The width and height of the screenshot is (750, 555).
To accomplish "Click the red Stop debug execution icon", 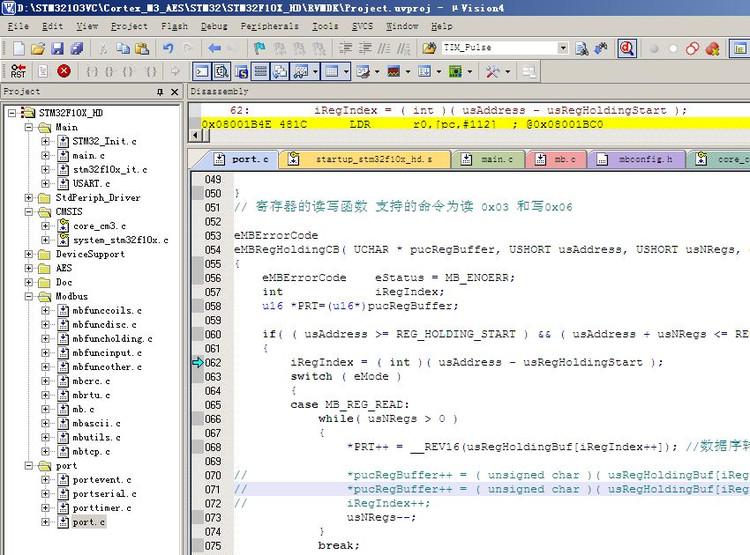I will pyautogui.click(x=64, y=71).
